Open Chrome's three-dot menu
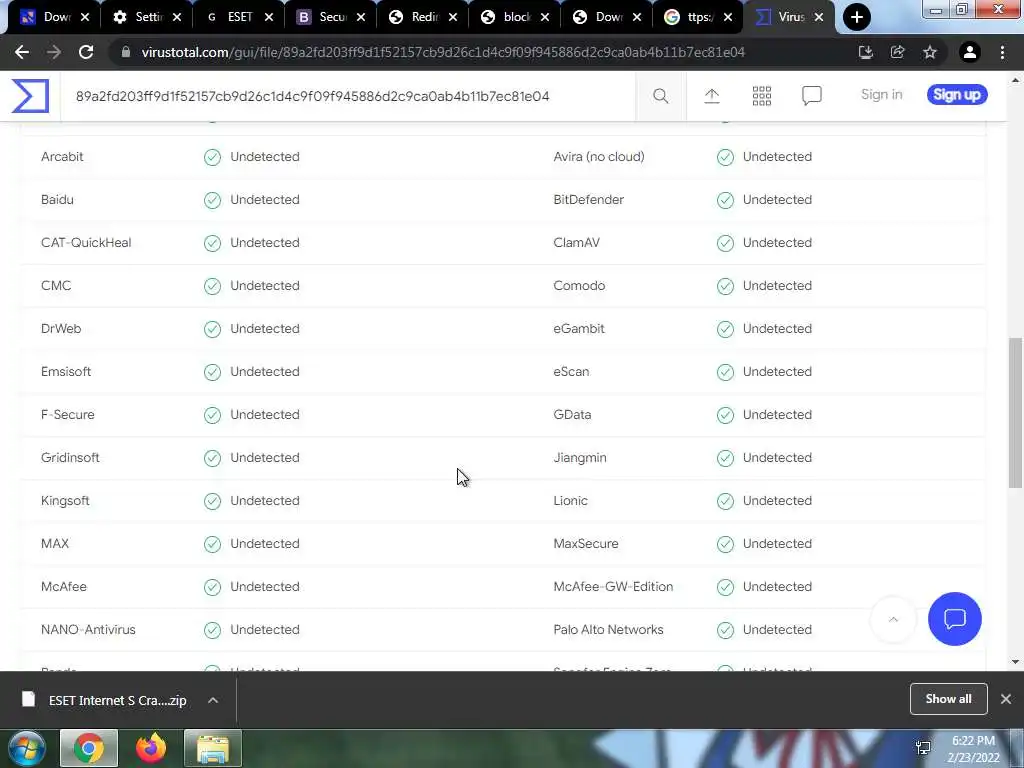The width and height of the screenshot is (1024, 768). [1002, 52]
